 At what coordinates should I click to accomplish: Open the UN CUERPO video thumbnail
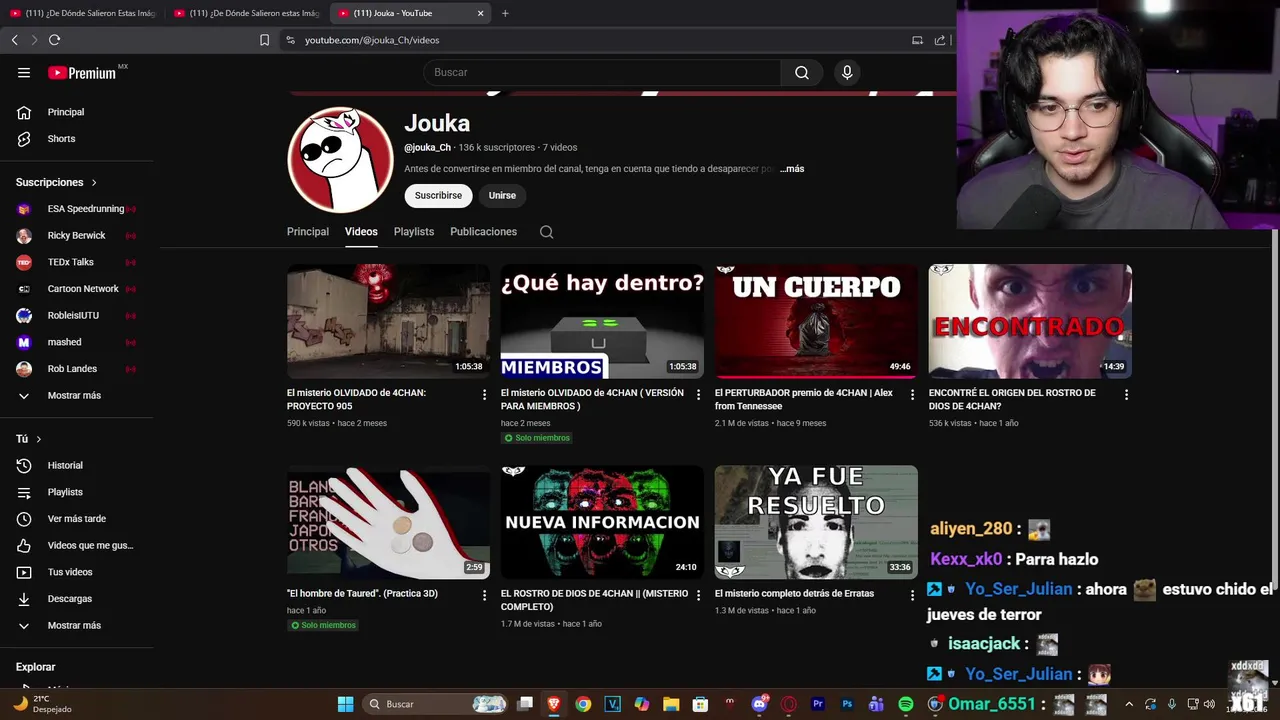tap(816, 321)
